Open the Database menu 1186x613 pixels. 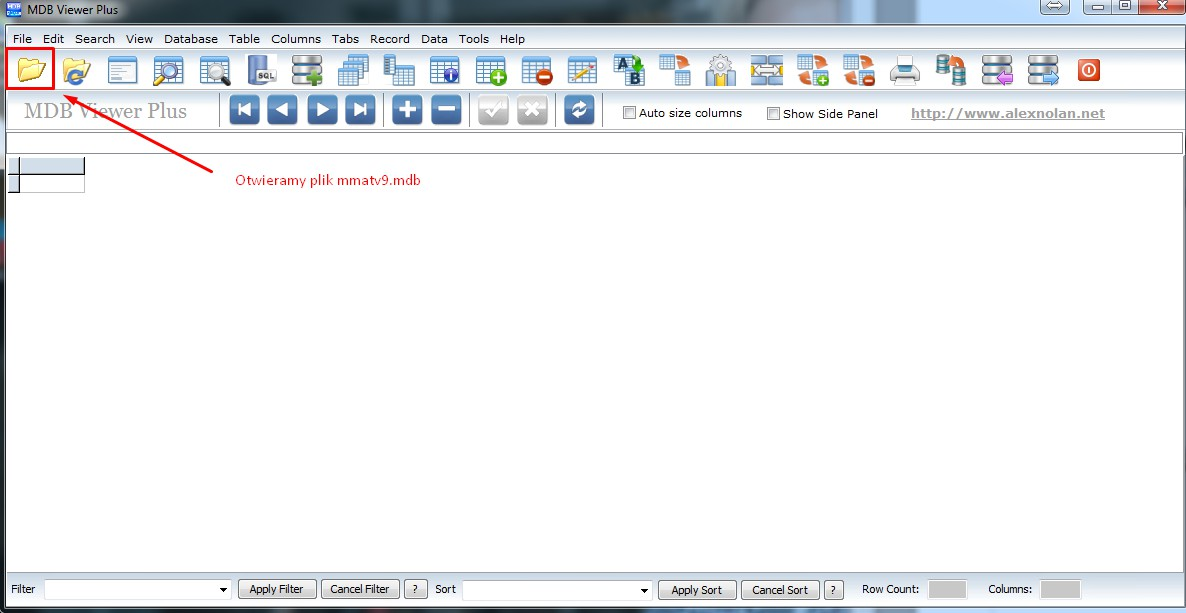click(x=191, y=39)
